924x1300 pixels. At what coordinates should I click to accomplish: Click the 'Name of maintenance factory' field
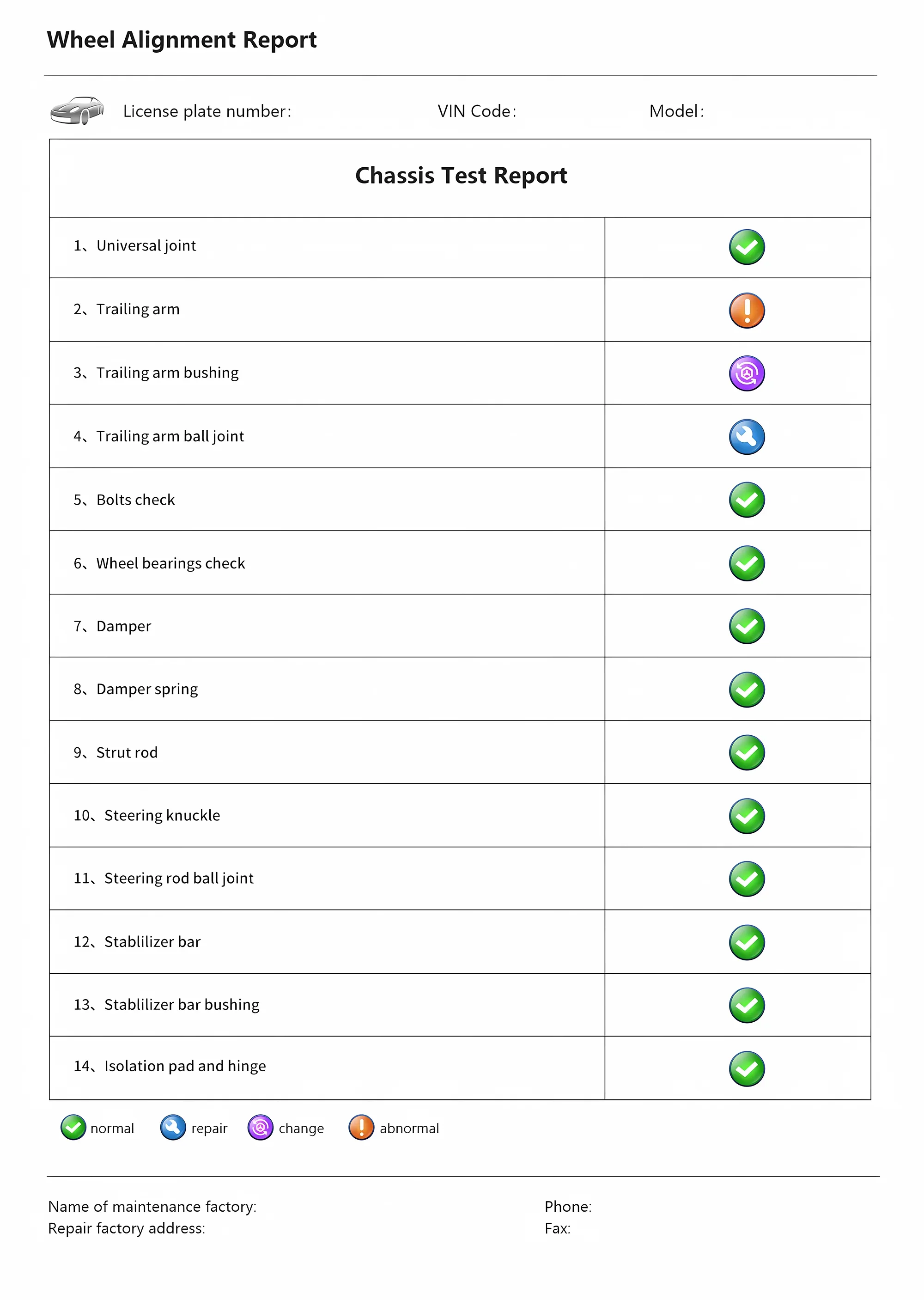pos(152,1206)
